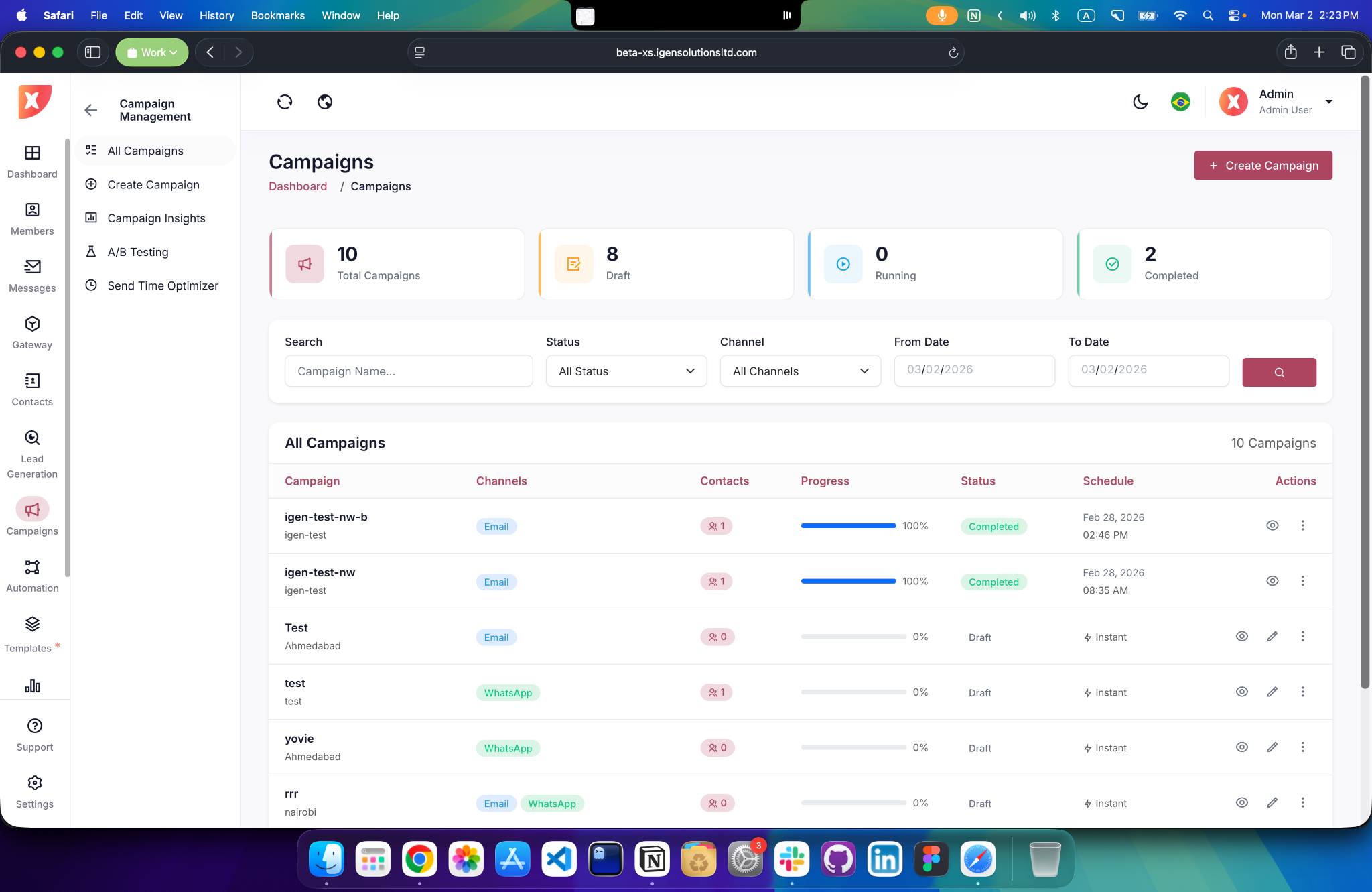Click eye view icon for Test campaign
The image size is (1372, 892).
(1241, 637)
